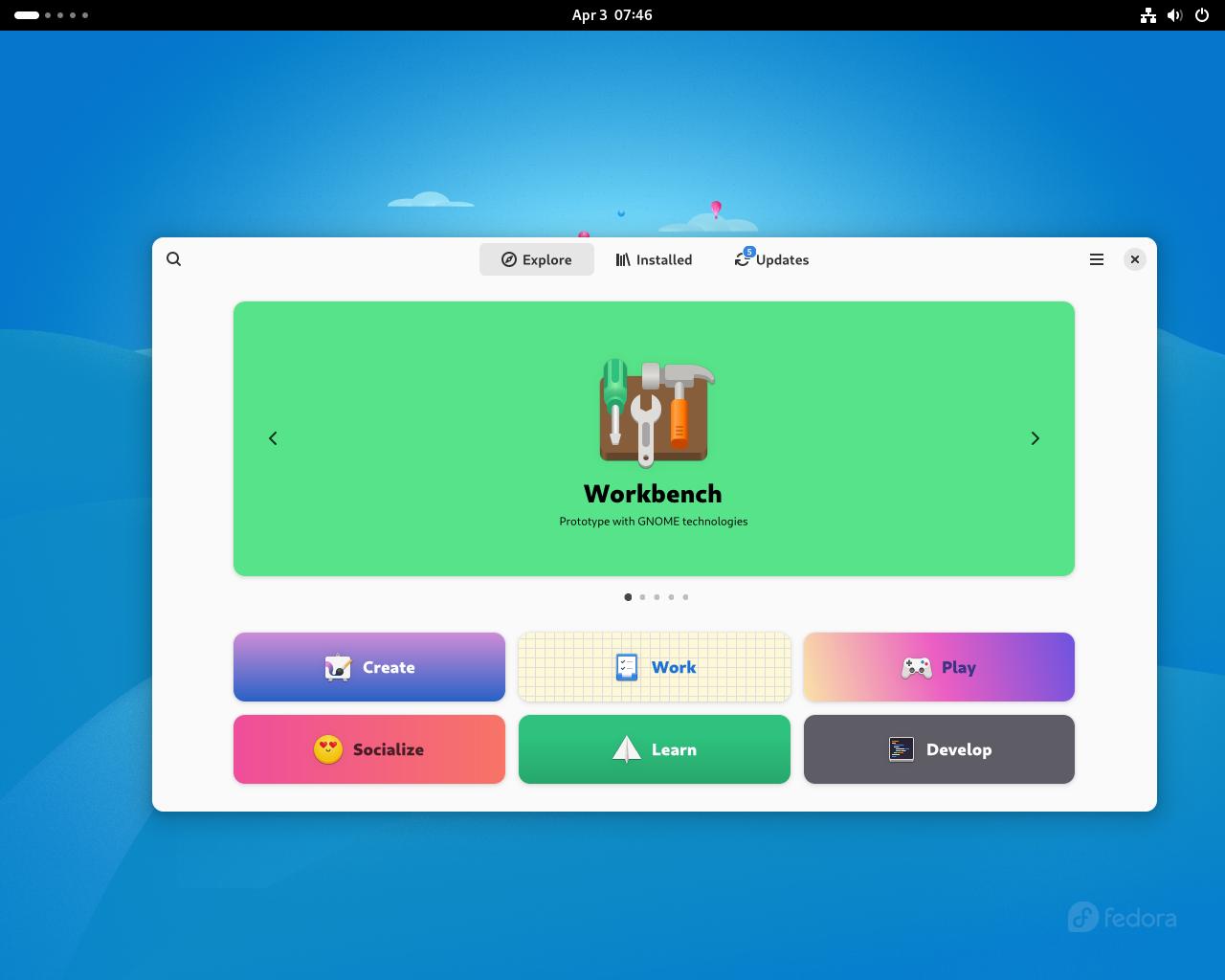This screenshot has width=1225, height=980.
Task: Click the Learn paper plane icon
Action: tap(626, 749)
